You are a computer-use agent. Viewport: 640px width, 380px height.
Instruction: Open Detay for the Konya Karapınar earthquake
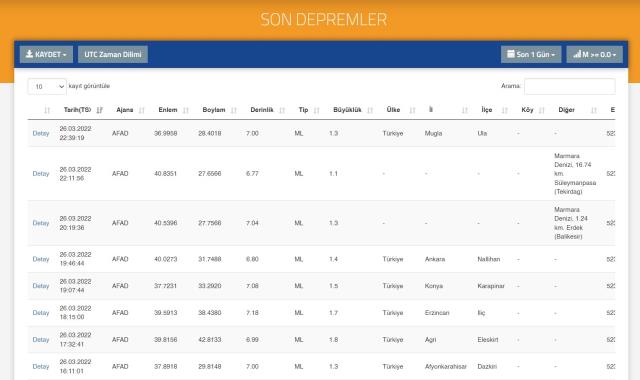(x=41, y=286)
